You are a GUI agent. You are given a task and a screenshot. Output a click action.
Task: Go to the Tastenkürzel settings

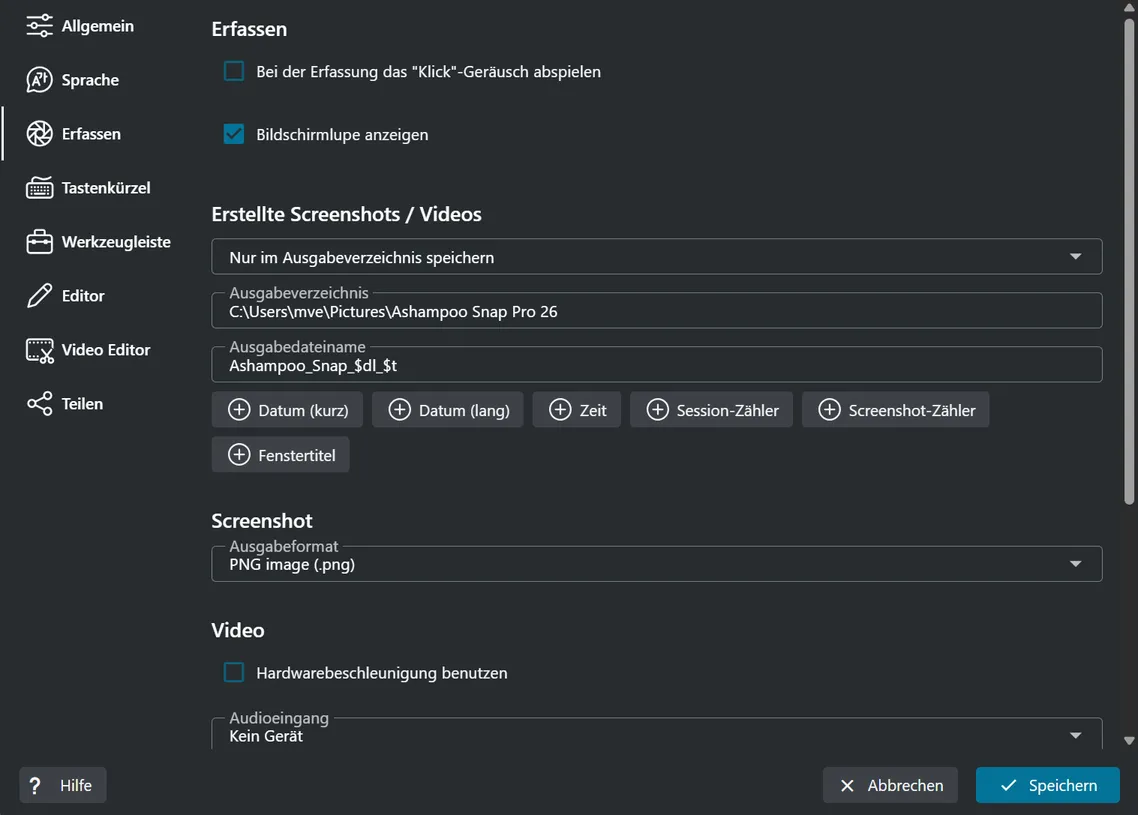(106, 188)
